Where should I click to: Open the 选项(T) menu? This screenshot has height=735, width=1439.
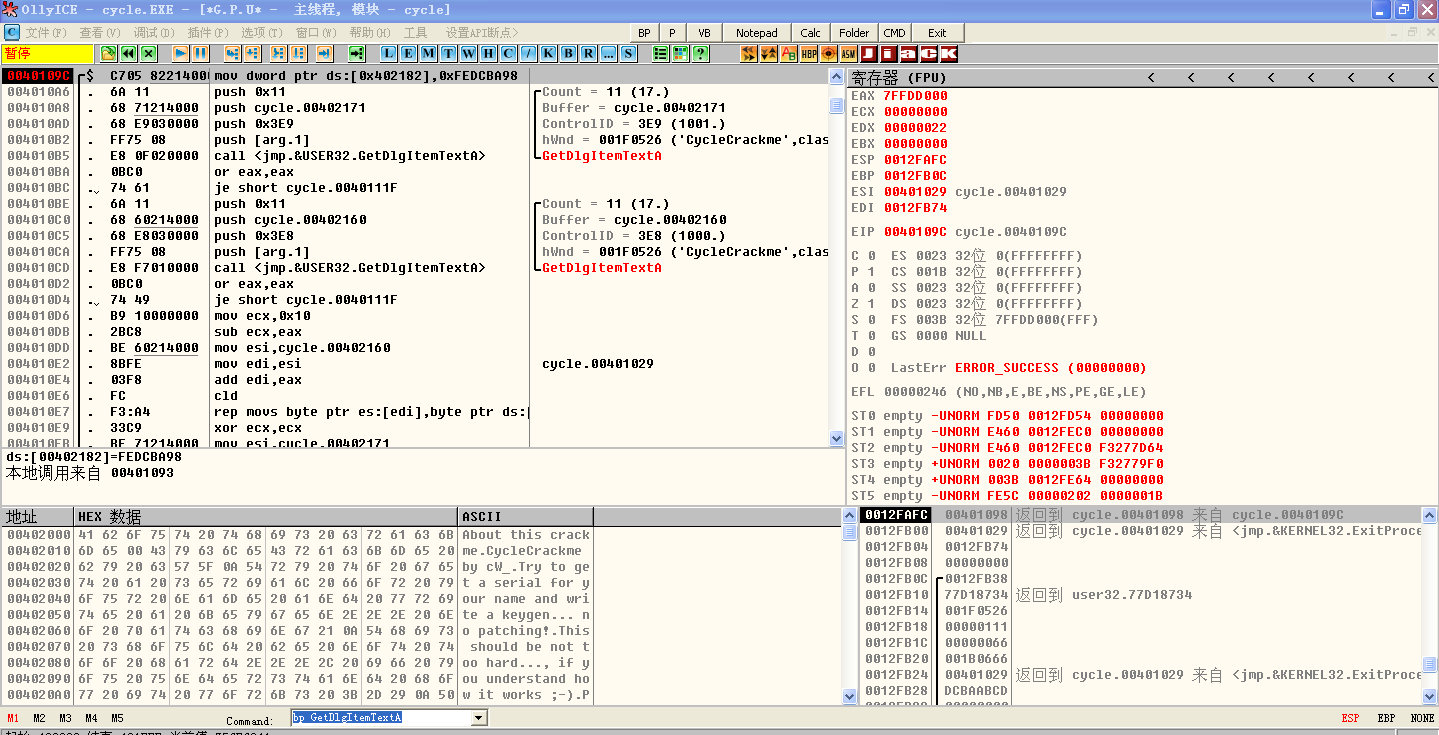[261, 33]
